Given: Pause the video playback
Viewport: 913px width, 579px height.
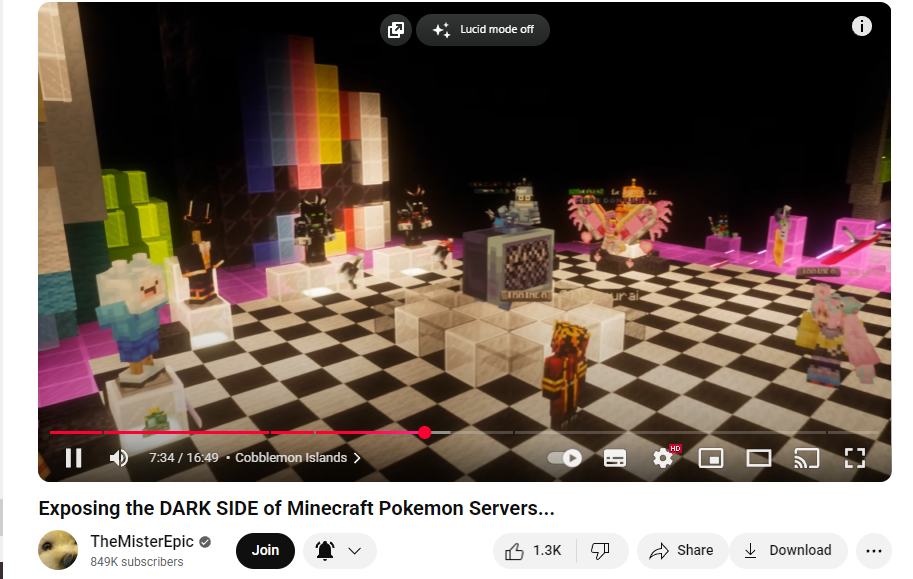Looking at the screenshot, I should pyautogui.click(x=73, y=458).
